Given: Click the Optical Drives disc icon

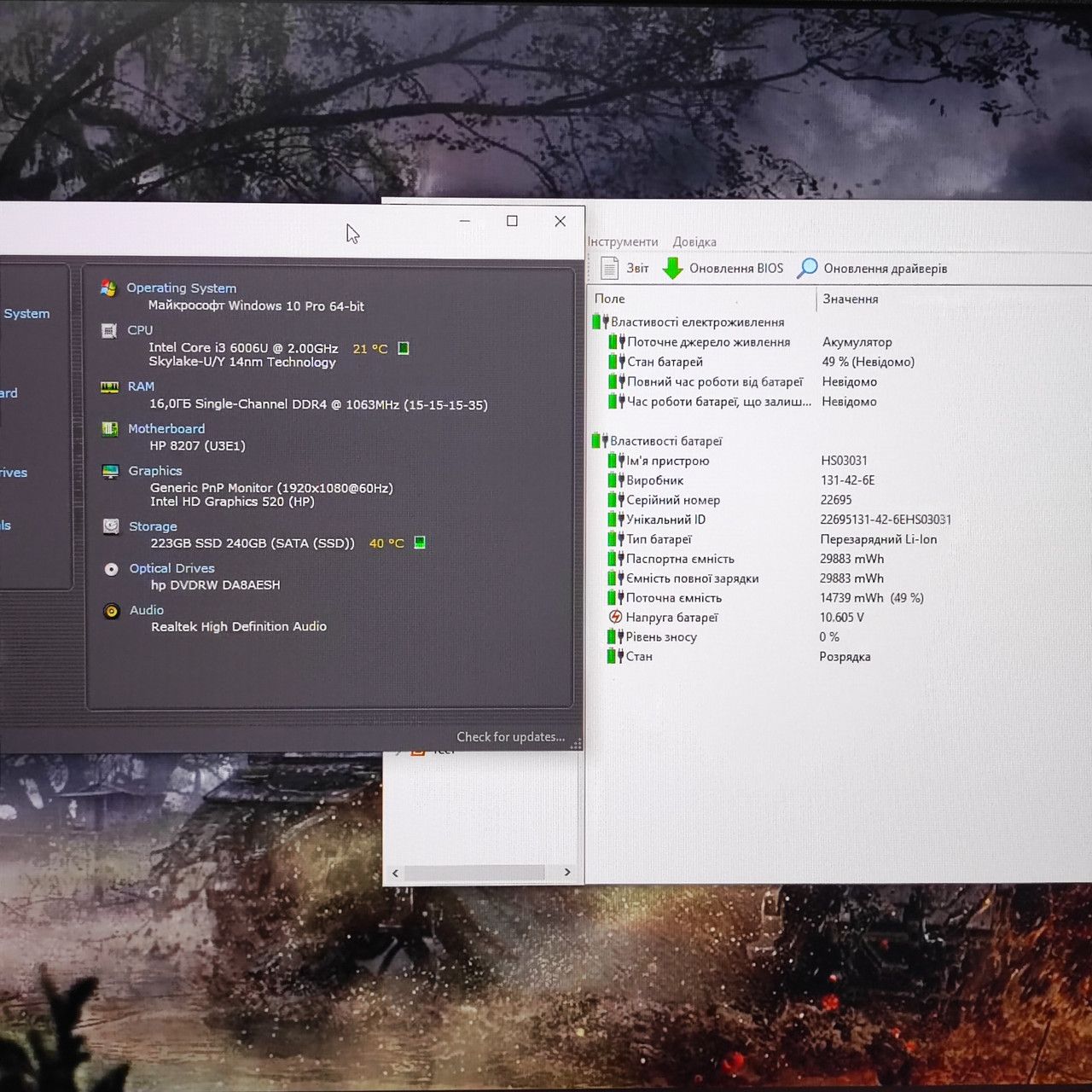Looking at the screenshot, I should tap(112, 569).
